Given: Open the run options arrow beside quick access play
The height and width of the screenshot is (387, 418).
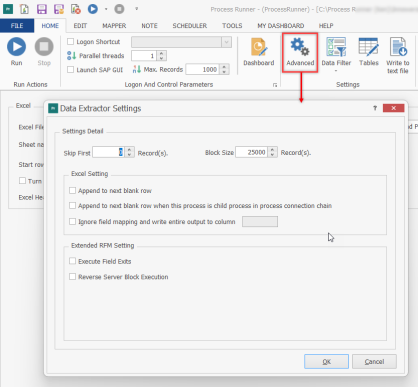Looking at the screenshot, I should pyautogui.click(x=106, y=9).
